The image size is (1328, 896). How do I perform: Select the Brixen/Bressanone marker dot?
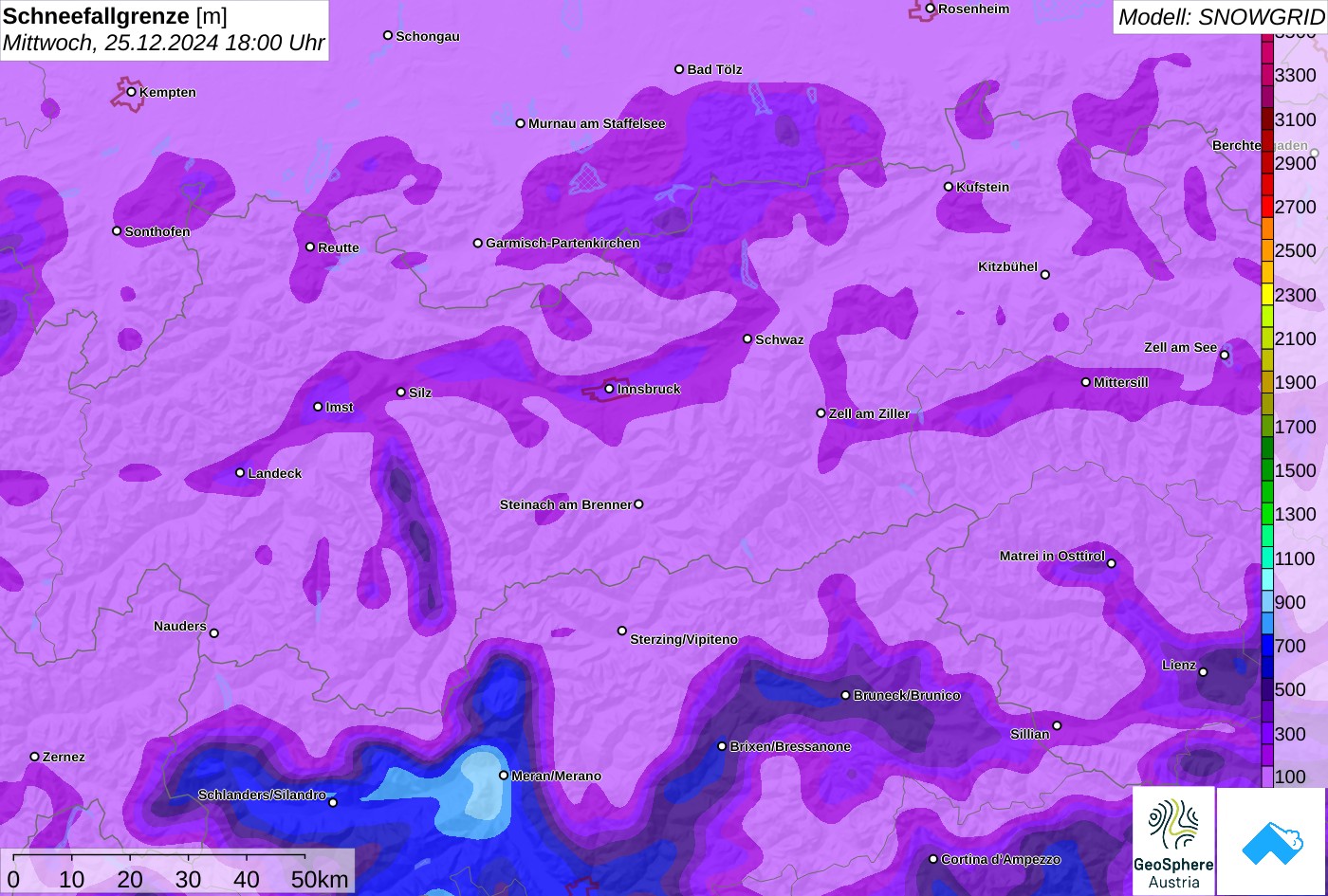pyautogui.click(x=722, y=746)
